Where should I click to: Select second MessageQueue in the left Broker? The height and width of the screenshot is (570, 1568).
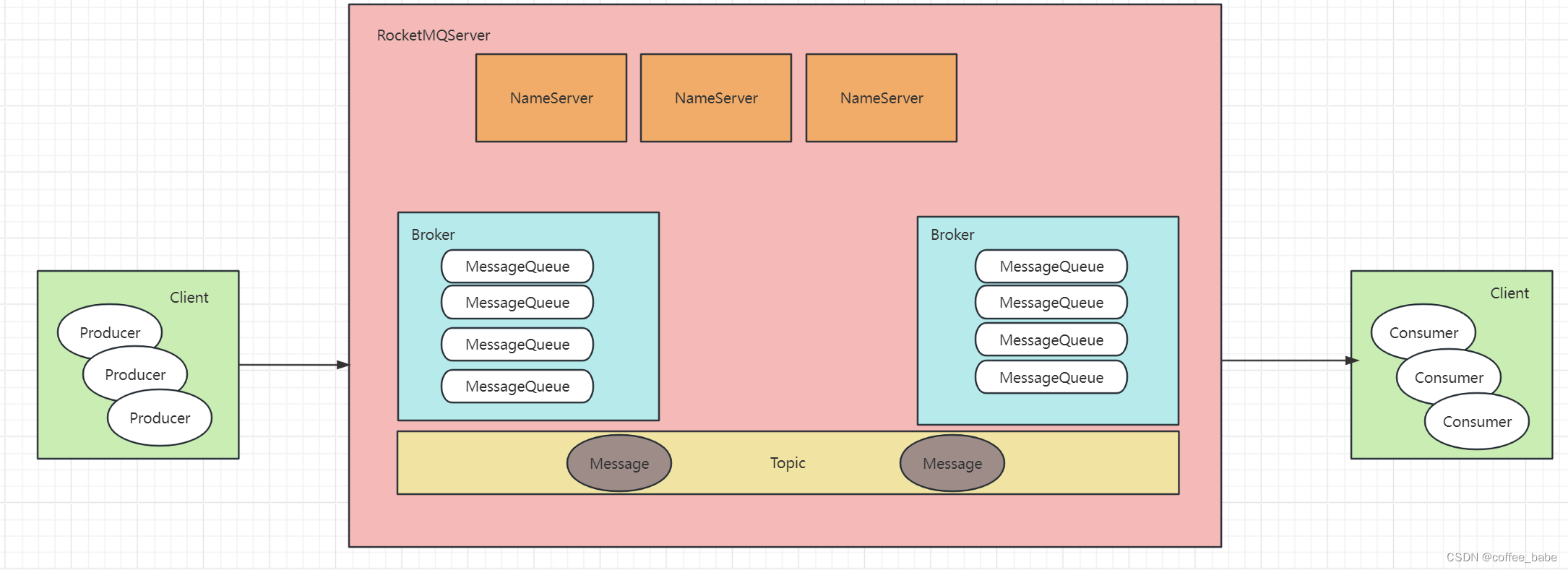pyautogui.click(x=517, y=302)
